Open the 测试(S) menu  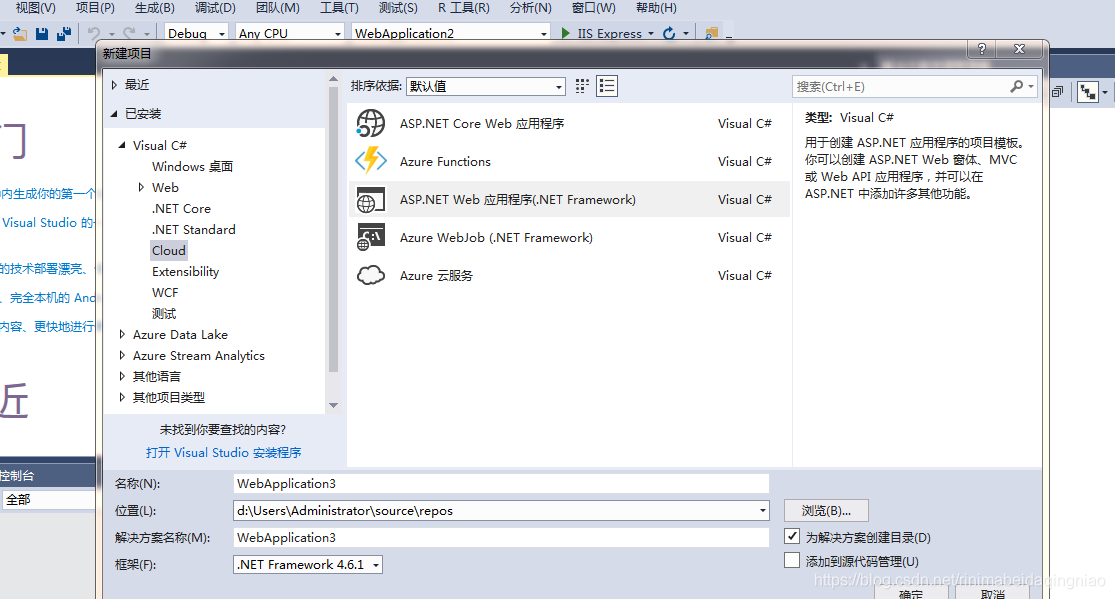point(398,8)
